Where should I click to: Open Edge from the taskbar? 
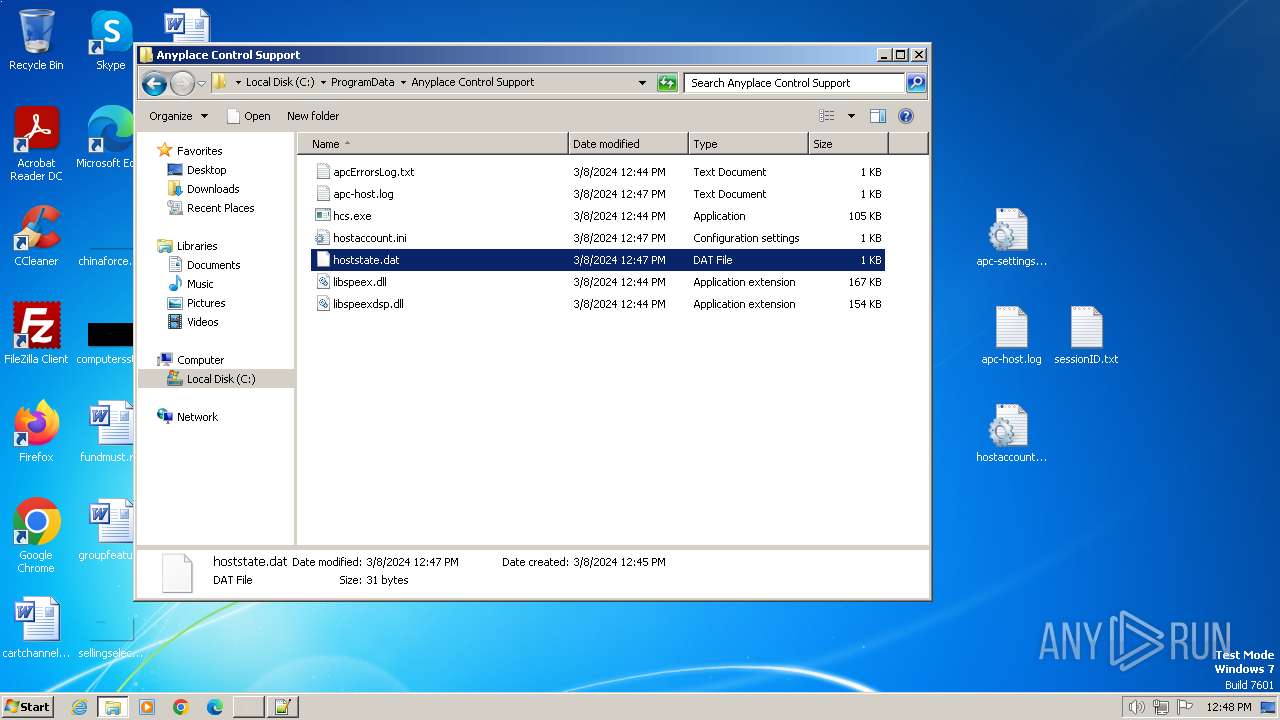click(215, 707)
